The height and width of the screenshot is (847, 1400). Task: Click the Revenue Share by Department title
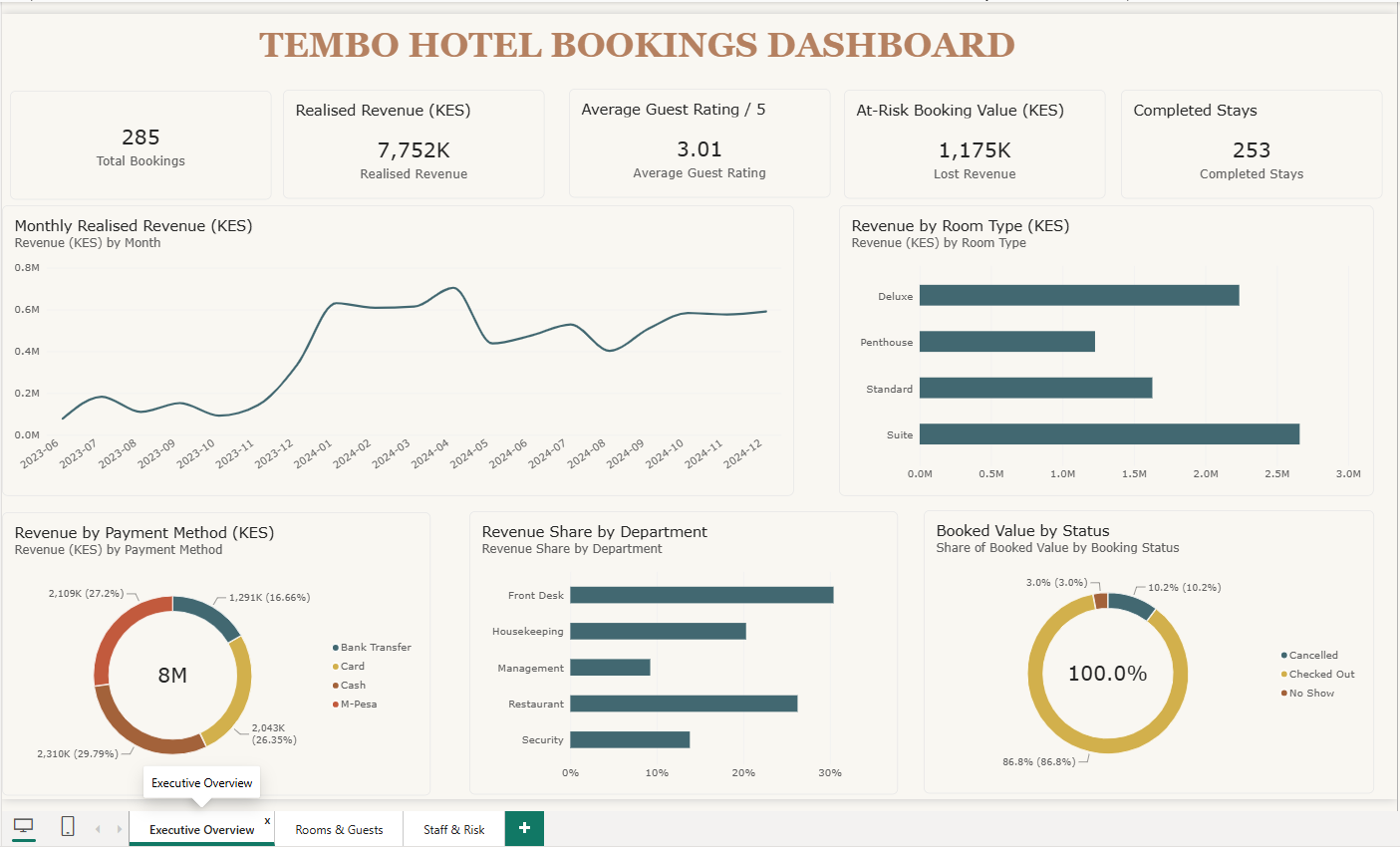click(x=595, y=532)
